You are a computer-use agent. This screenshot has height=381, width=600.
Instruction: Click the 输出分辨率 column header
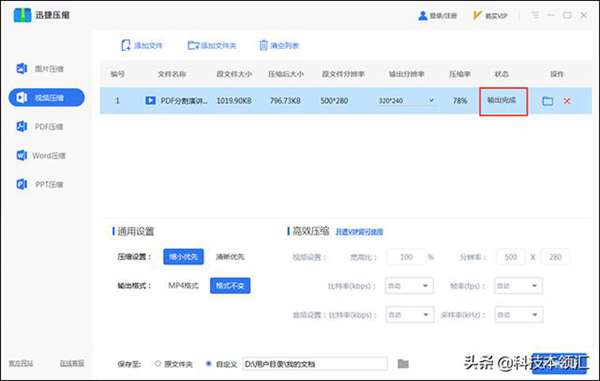coord(406,74)
